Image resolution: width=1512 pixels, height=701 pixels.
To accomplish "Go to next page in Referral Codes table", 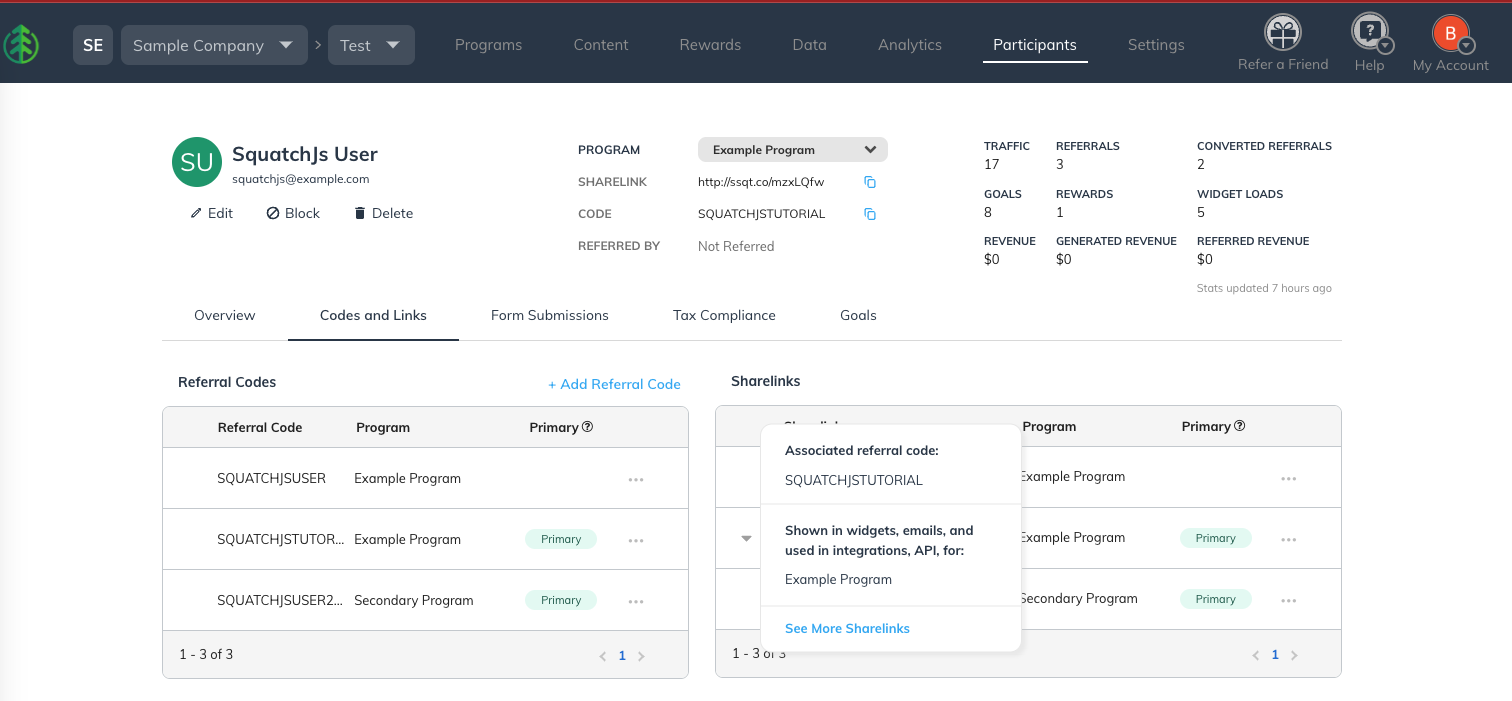I will point(641,656).
